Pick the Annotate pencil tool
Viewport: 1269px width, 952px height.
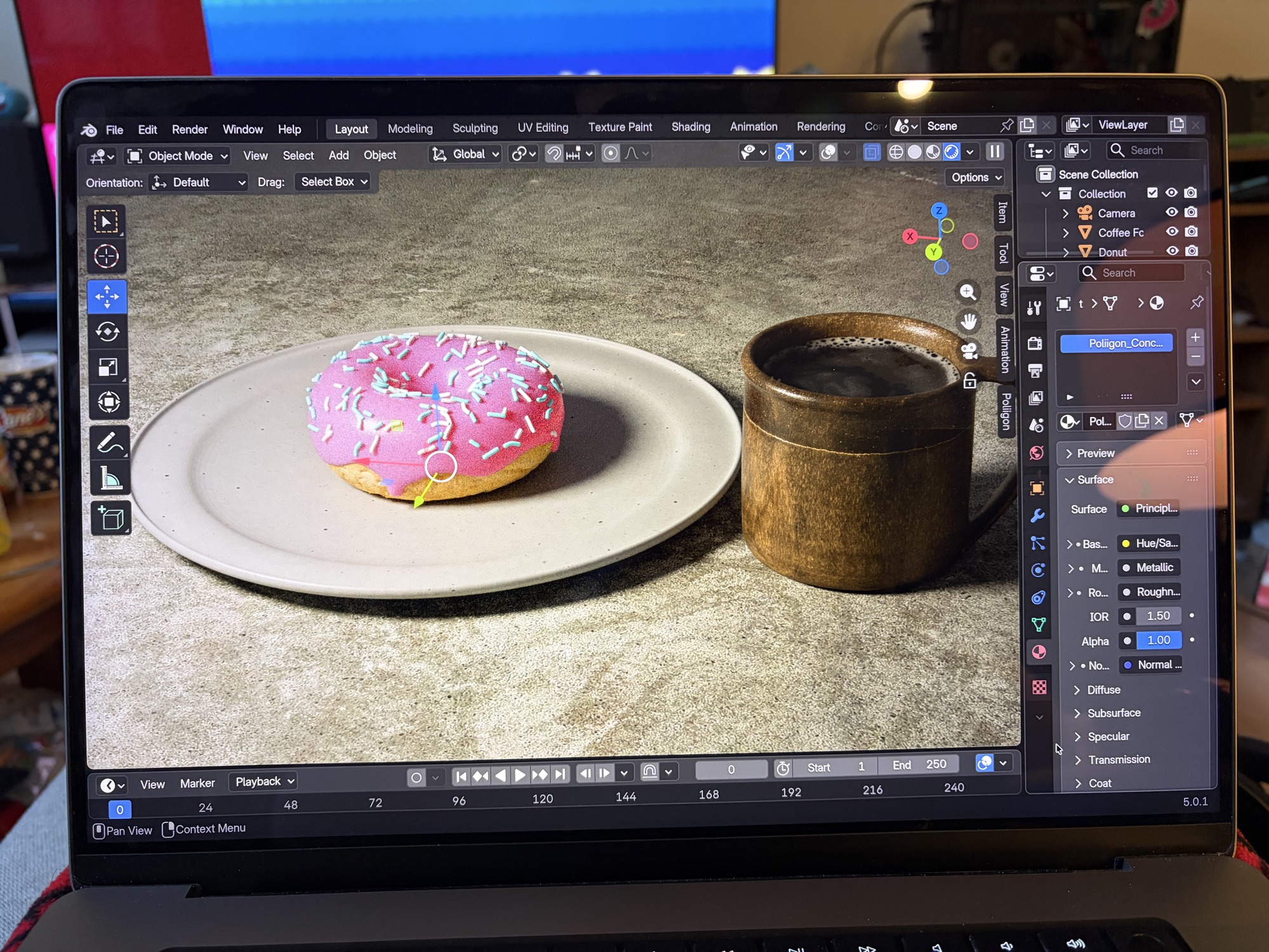[x=109, y=442]
